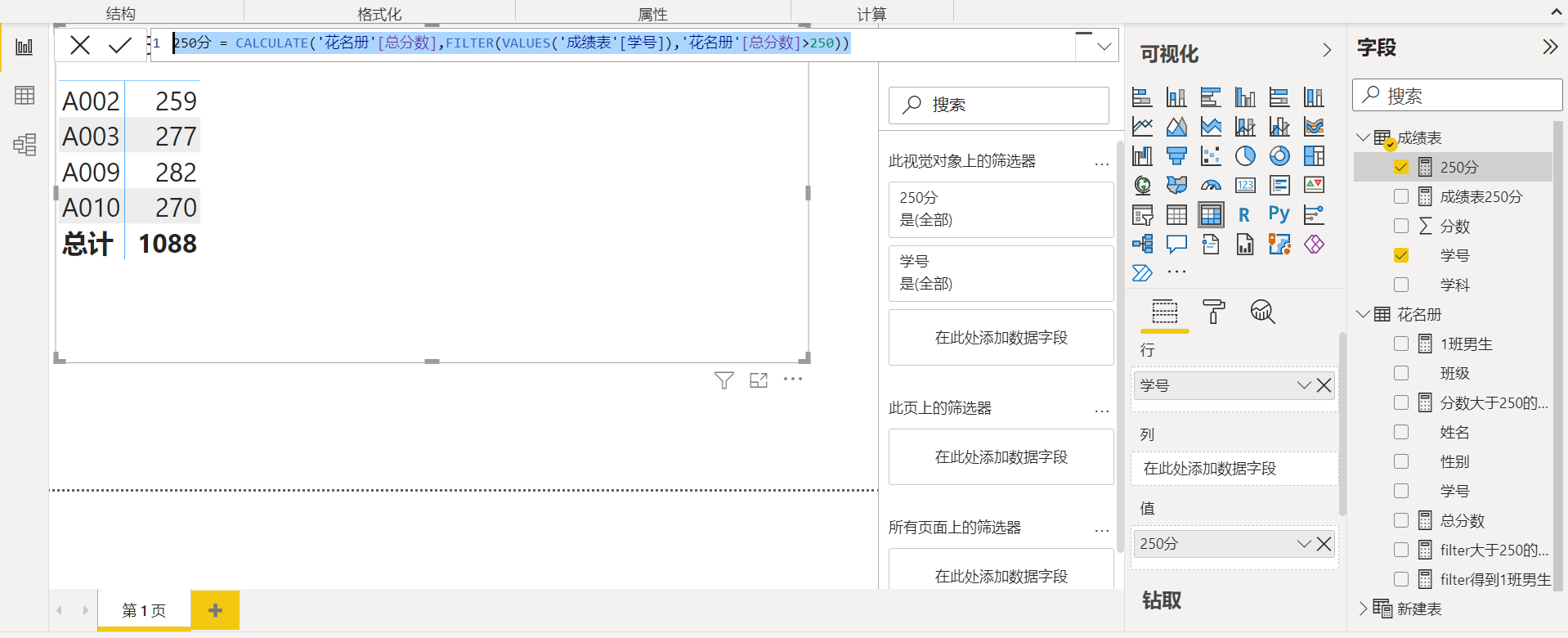Uncheck the 250分 measure field
Image resolution: width=1568 pixels, height=638 pixels.
1401,167
